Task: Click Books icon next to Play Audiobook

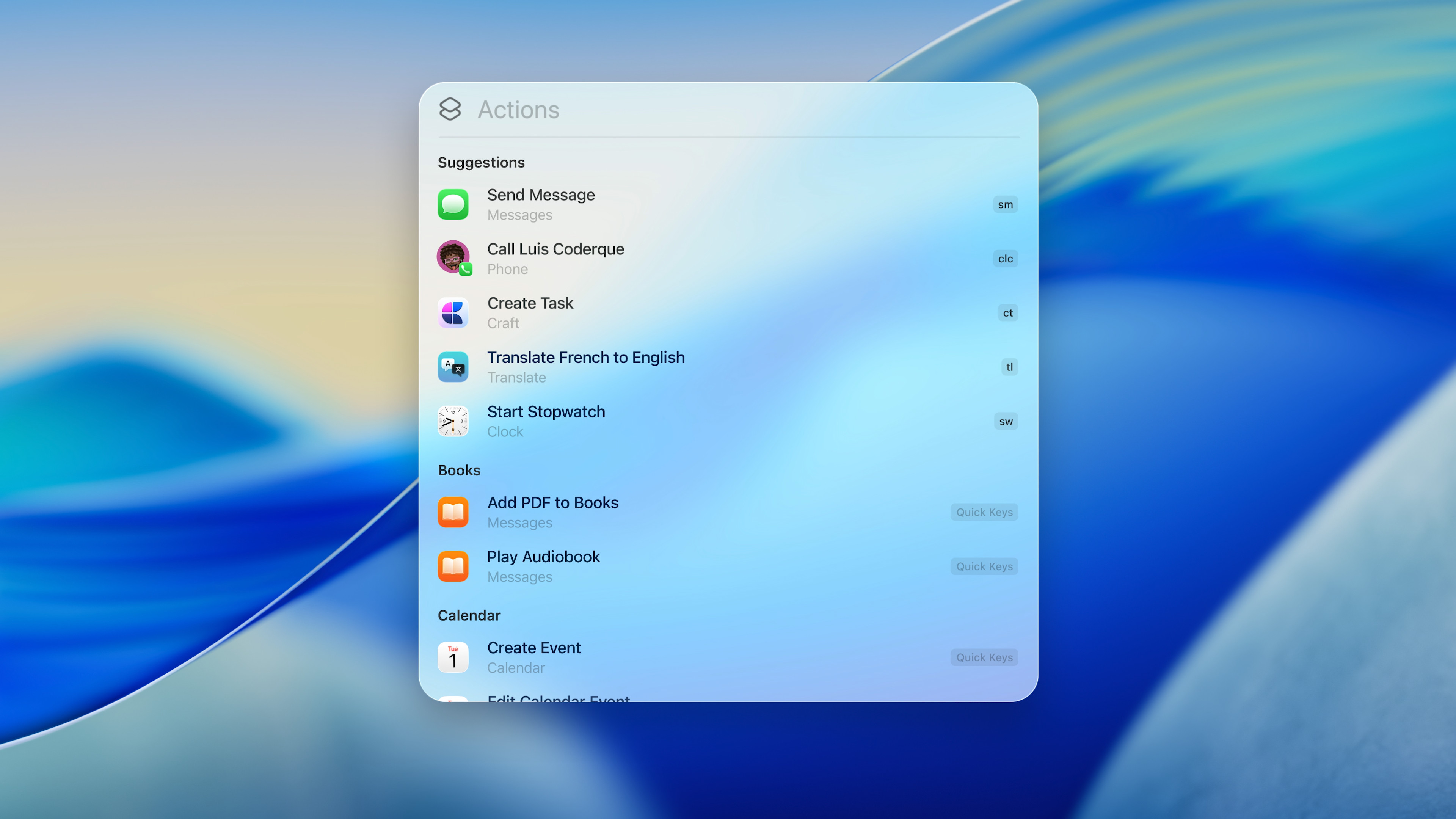Action: point(453,566)
